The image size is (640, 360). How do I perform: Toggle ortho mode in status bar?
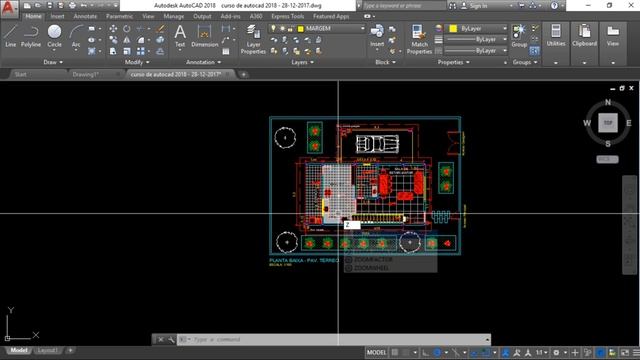point(426,352)
